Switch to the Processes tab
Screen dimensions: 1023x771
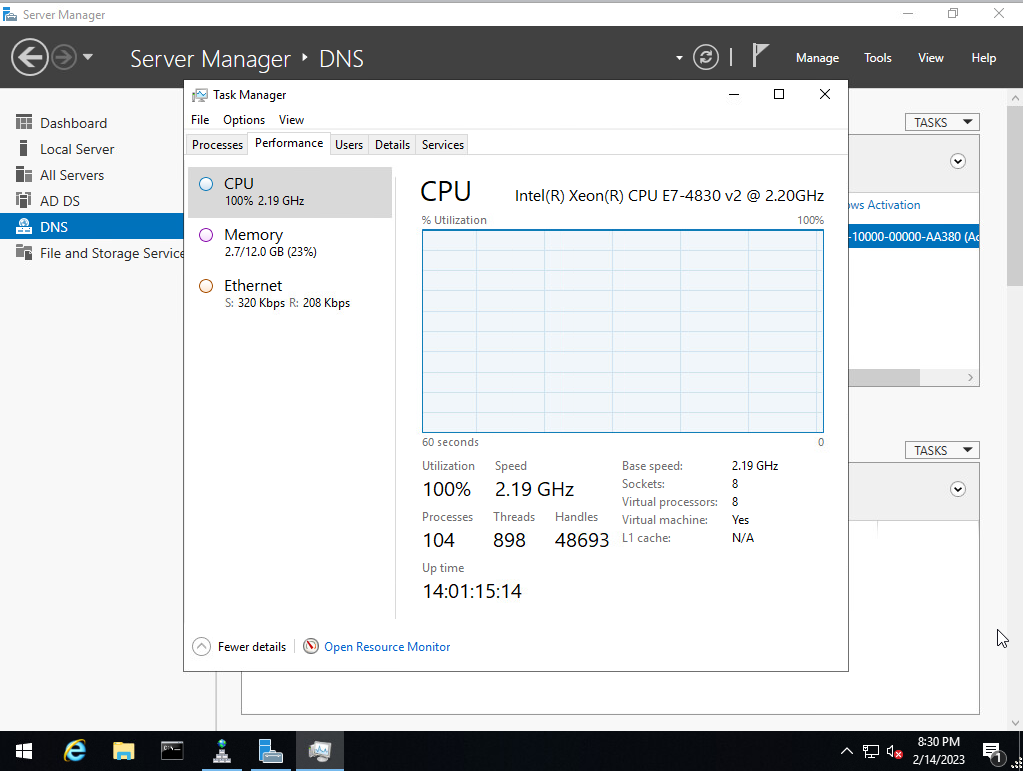pos(217,145)
